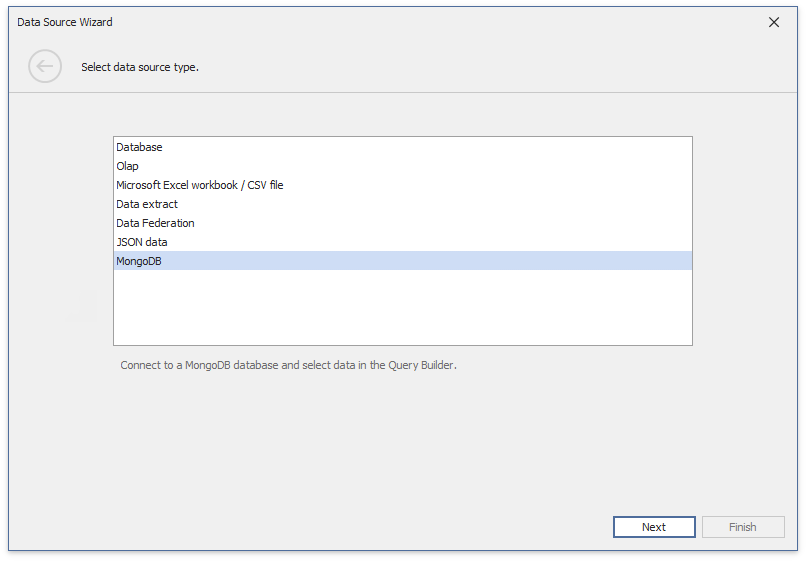Click the MongoDB description text below list
806x561 pixels.
(288, 365)
